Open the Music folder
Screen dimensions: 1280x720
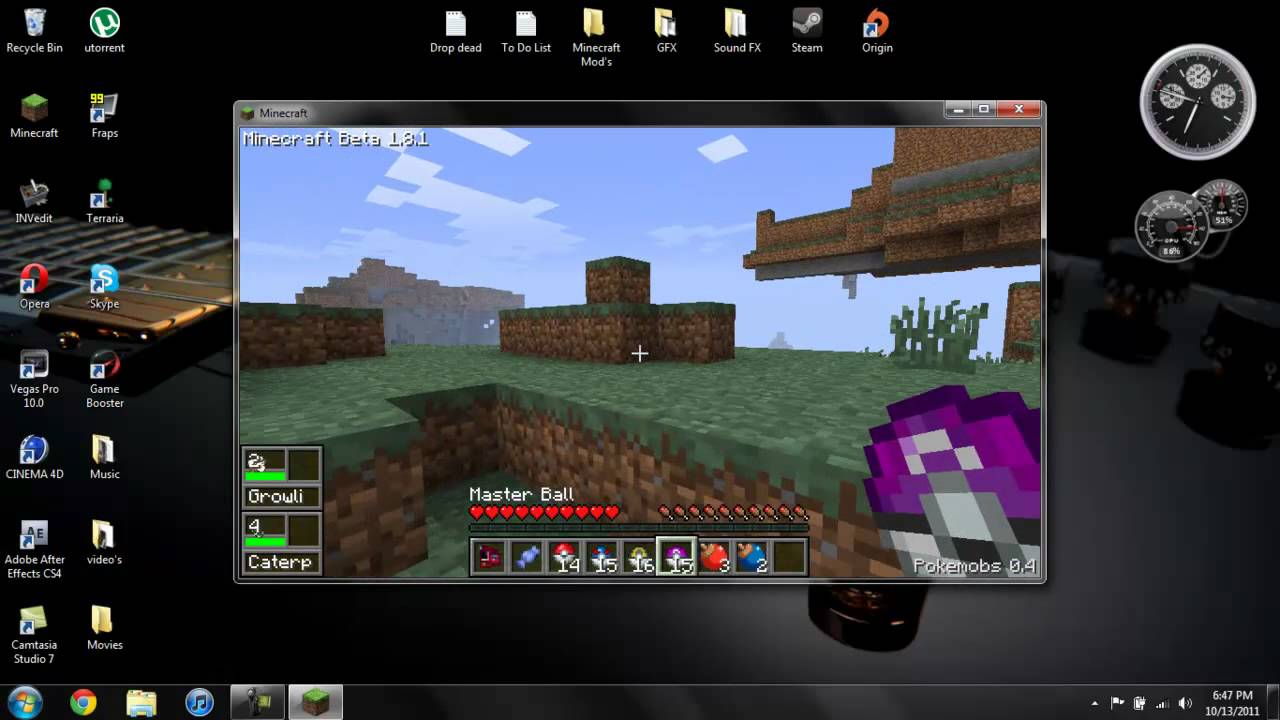(x=104, y=458)
